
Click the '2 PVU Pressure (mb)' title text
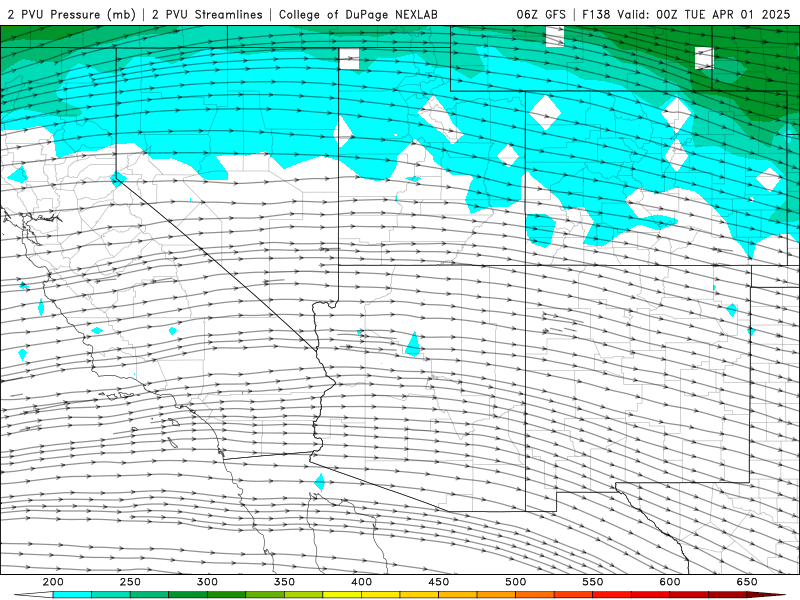[72, 14]
